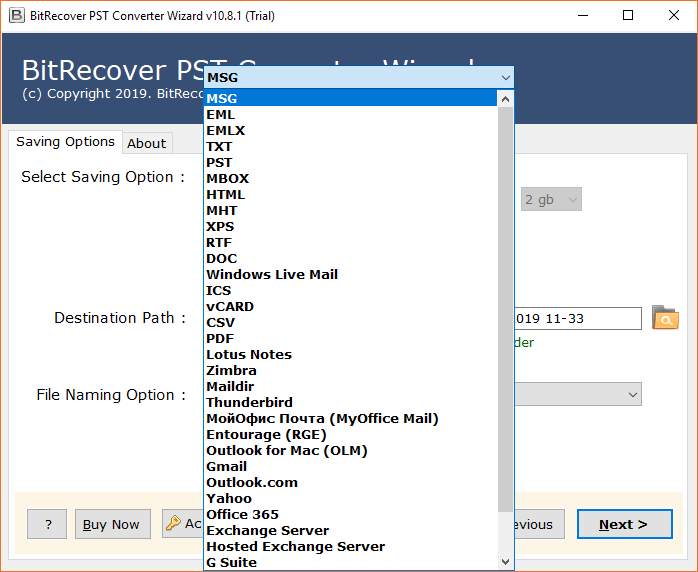The image size is (698, 572).
Task: Click the Next > button
Action: coord(625,524)
